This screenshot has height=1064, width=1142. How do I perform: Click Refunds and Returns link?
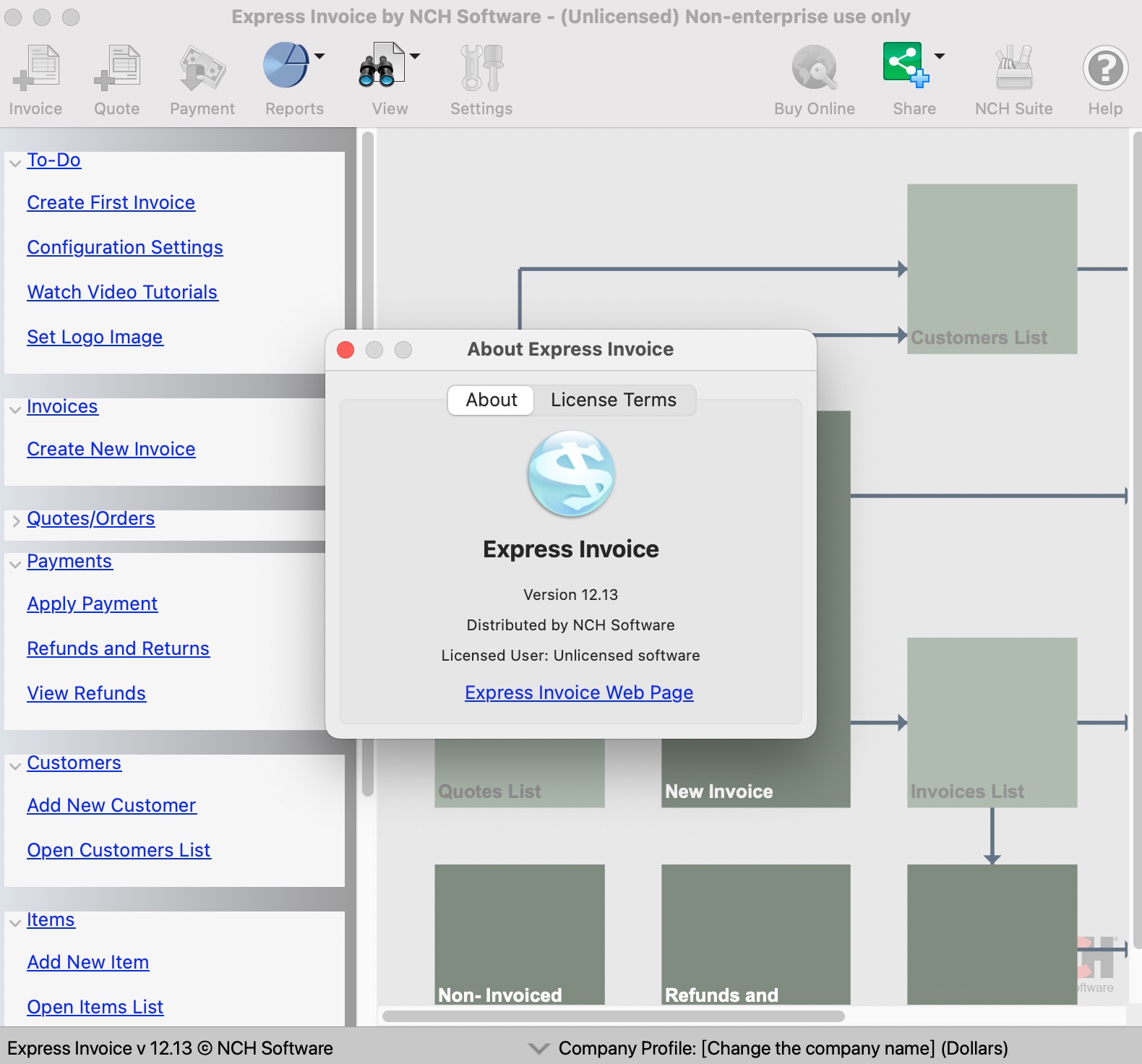click(119, 648)
